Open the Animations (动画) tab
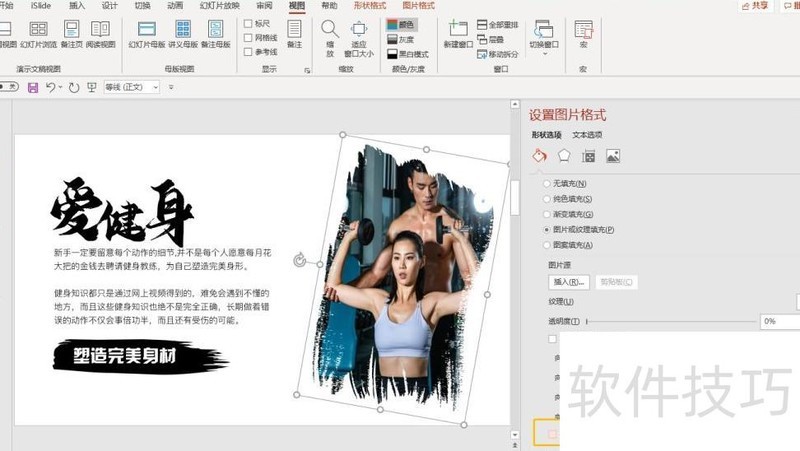This screenshot has height=451, width=800. (175, 6)
